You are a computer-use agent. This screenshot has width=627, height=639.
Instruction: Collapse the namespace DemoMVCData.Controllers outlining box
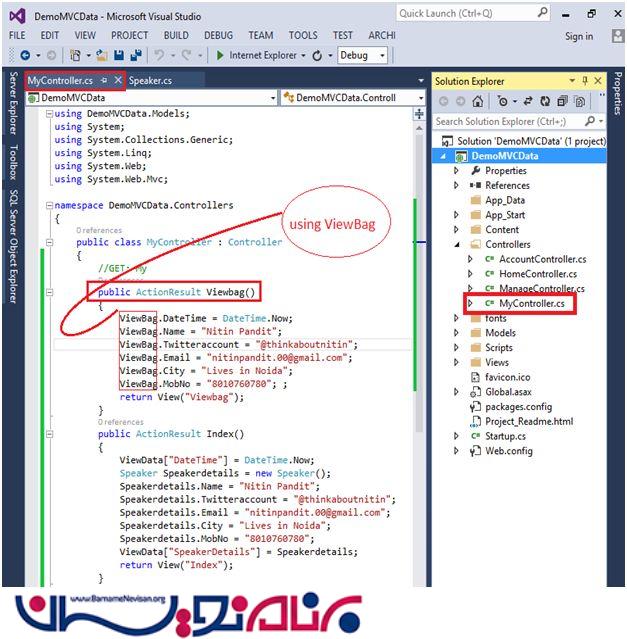49,205
